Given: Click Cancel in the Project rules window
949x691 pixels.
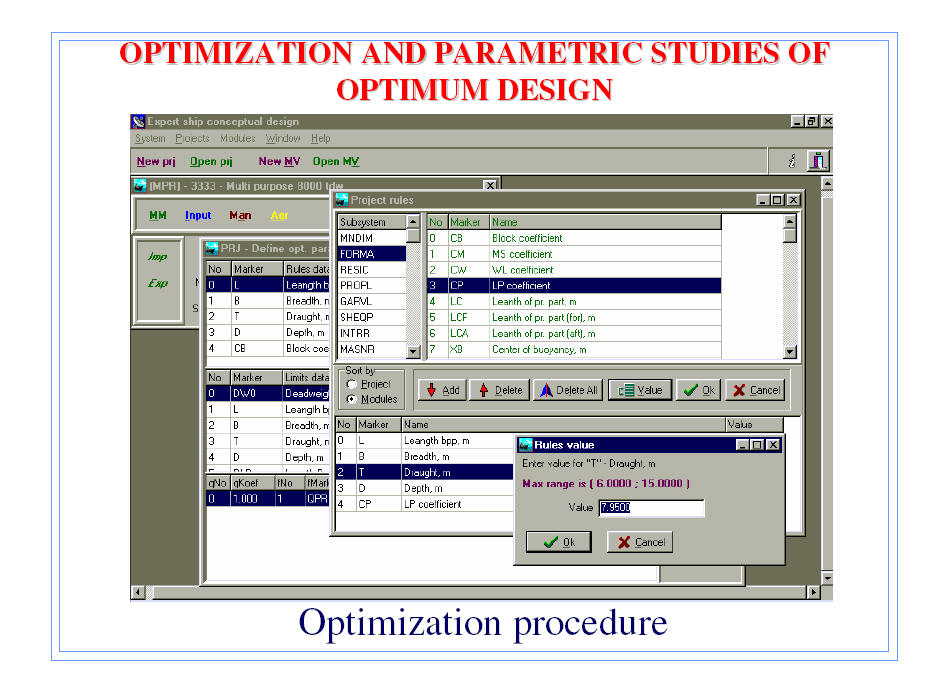Looking at the screenshot, I should (755, 390).
